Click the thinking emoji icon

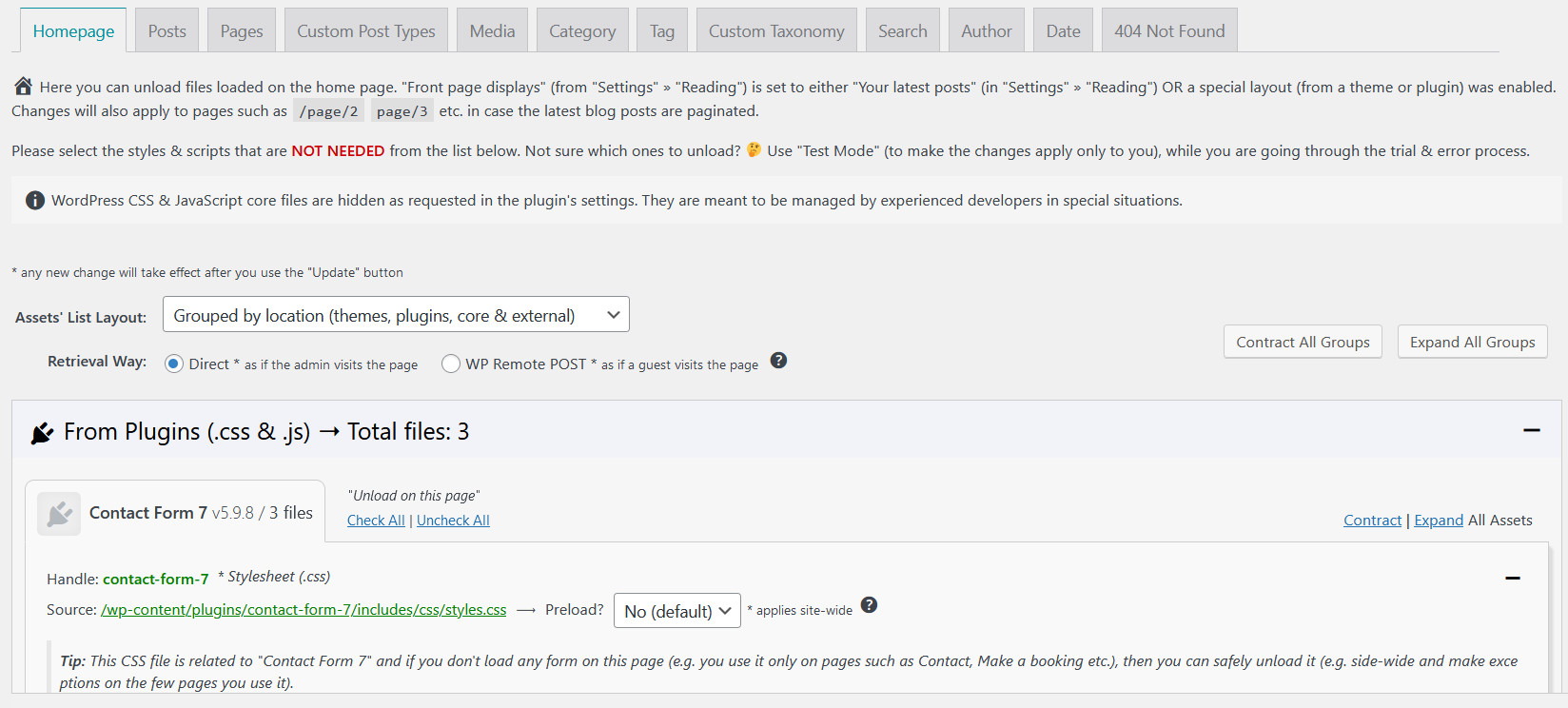coord(754,149)
